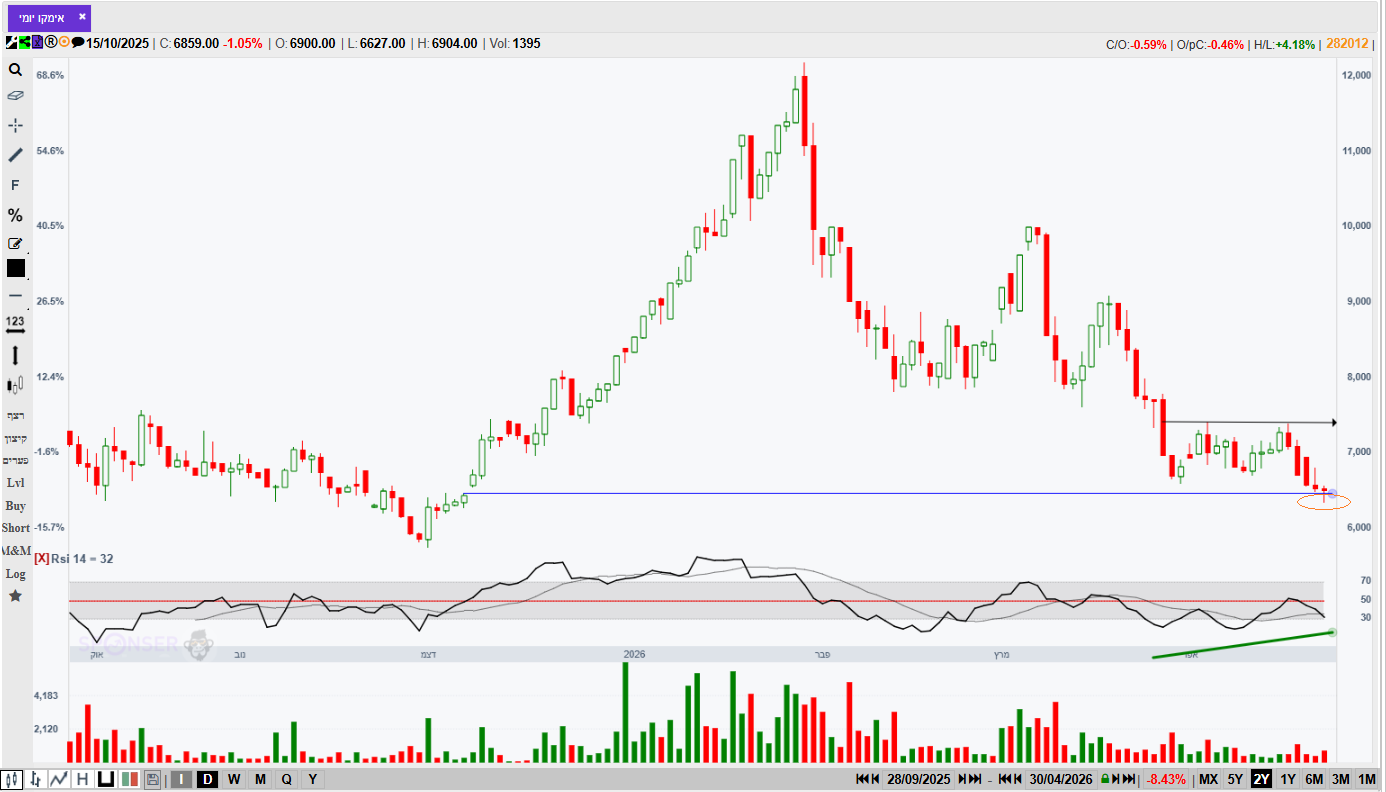This screenshot has width=1386, height=792.
Task: Toggle the קיצון option
Action: pos(15,438)
